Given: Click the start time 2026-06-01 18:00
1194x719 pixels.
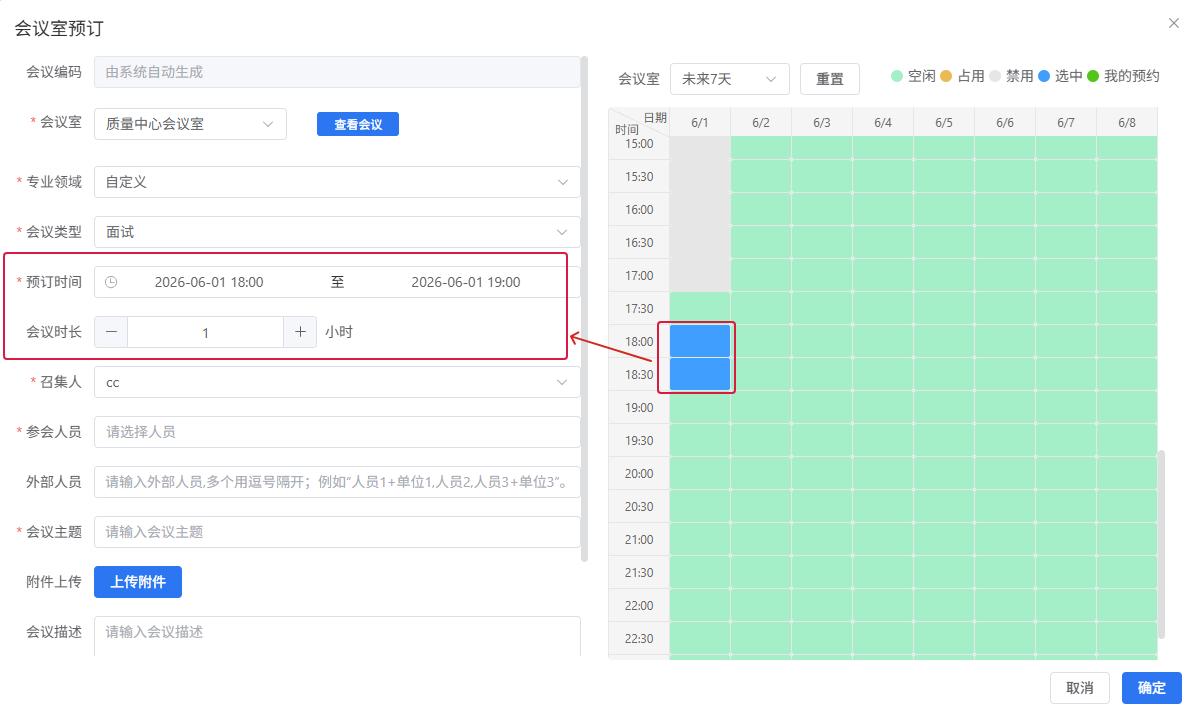Looking at the screenshot, I should click(209, 282).
